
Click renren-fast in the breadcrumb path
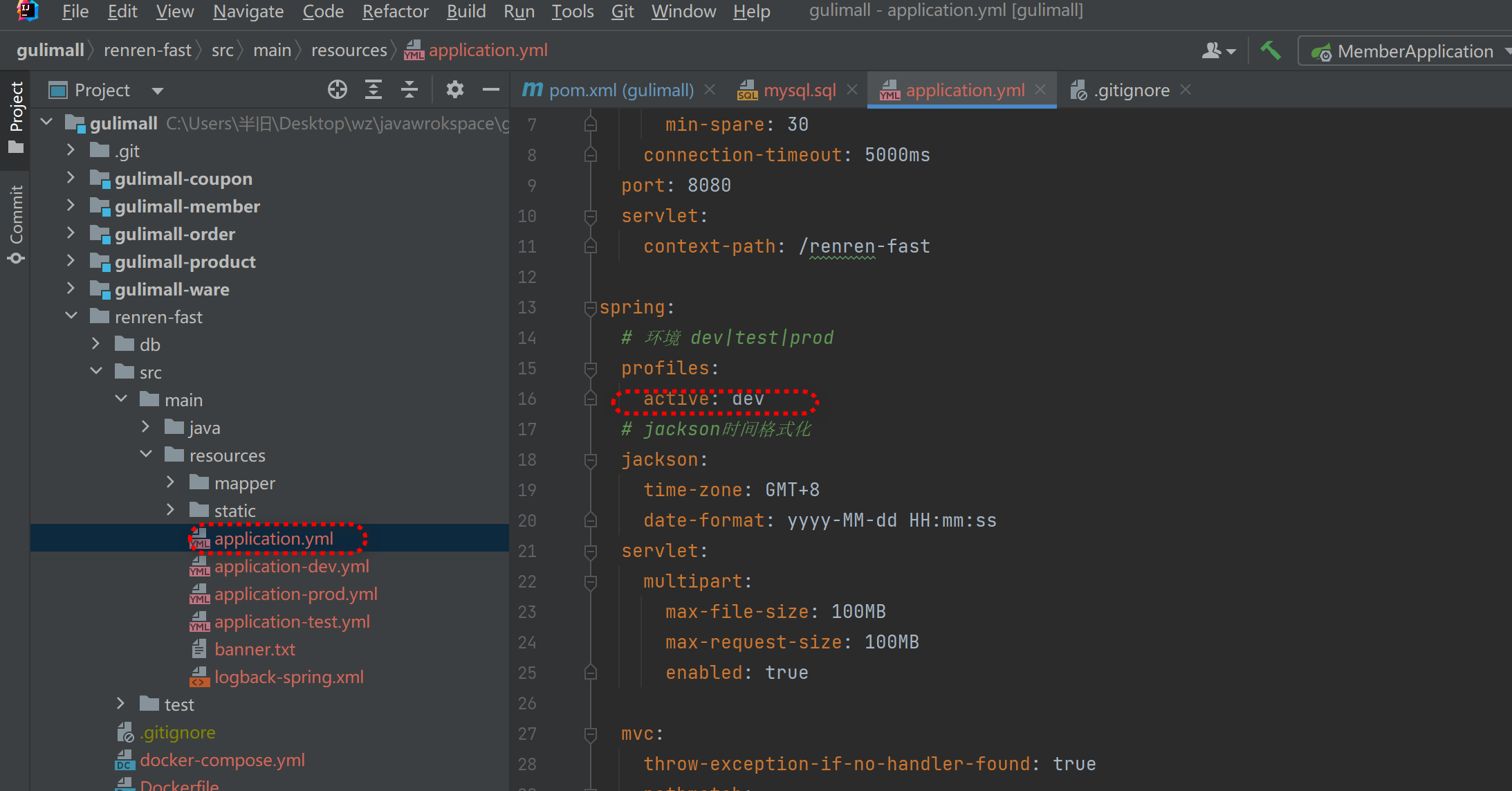pyautogui.click(x=147, y=51)
